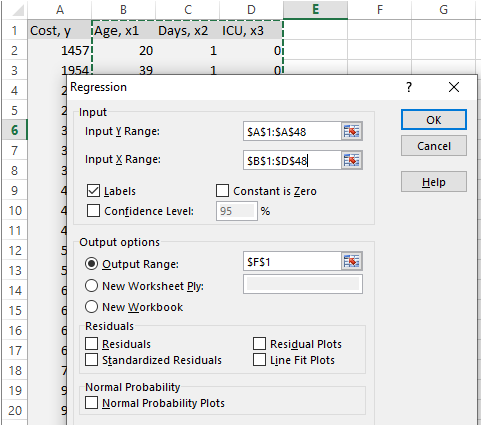The width and height of the screenshot is (482, 426).
Task: Select the Output Range radio button
Action: 91,264
